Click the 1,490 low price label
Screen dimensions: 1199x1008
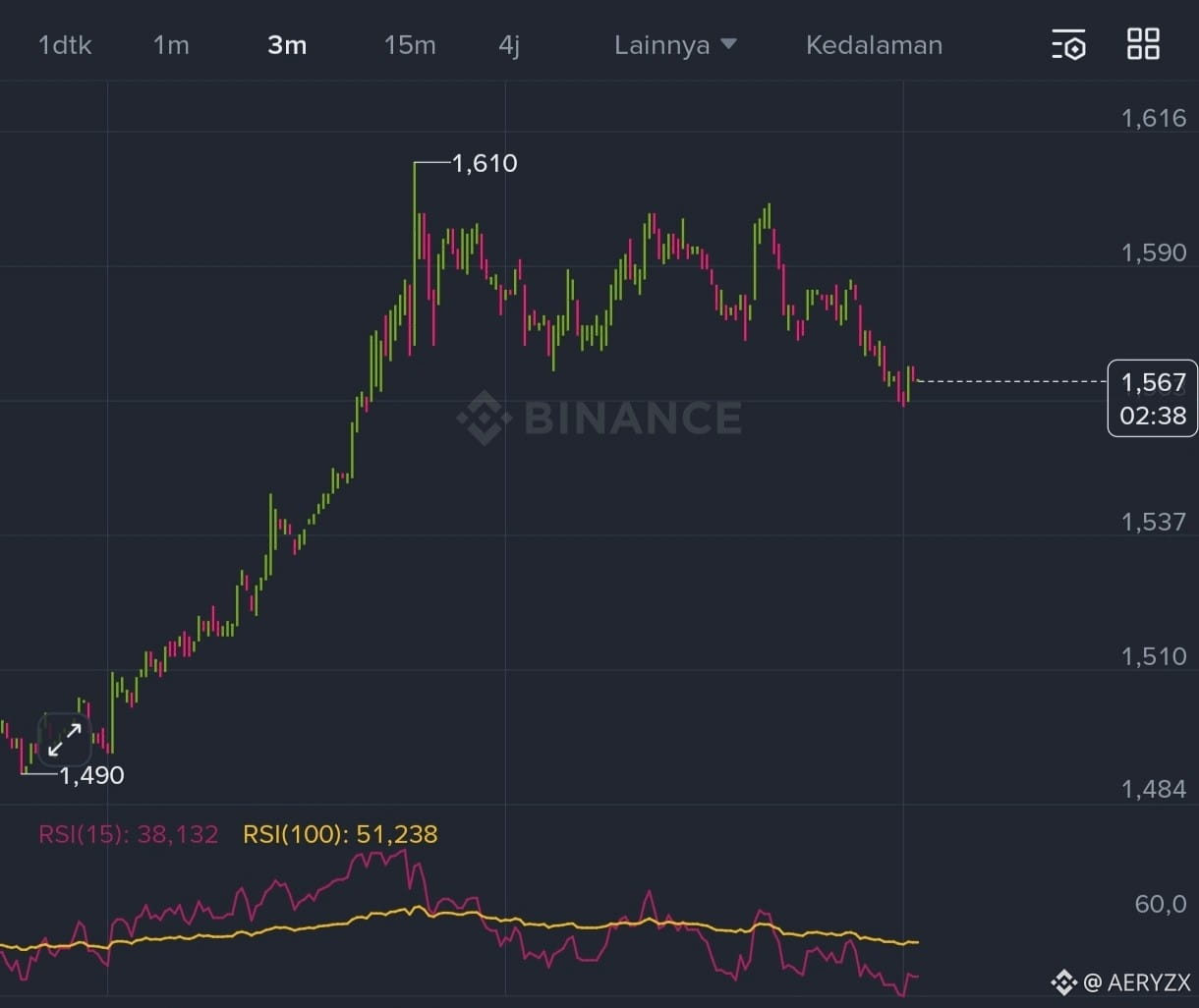(x=91, y=775)
